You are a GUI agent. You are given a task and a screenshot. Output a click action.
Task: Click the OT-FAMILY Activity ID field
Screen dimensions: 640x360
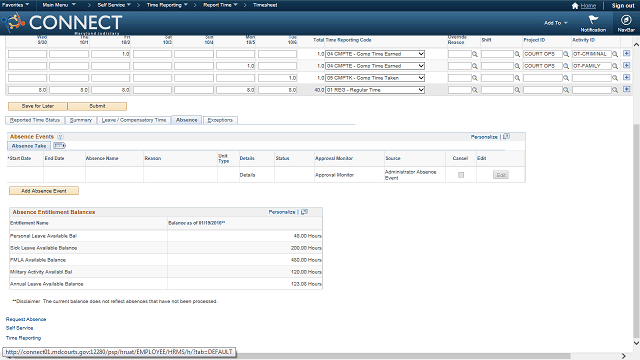point(591,66)
